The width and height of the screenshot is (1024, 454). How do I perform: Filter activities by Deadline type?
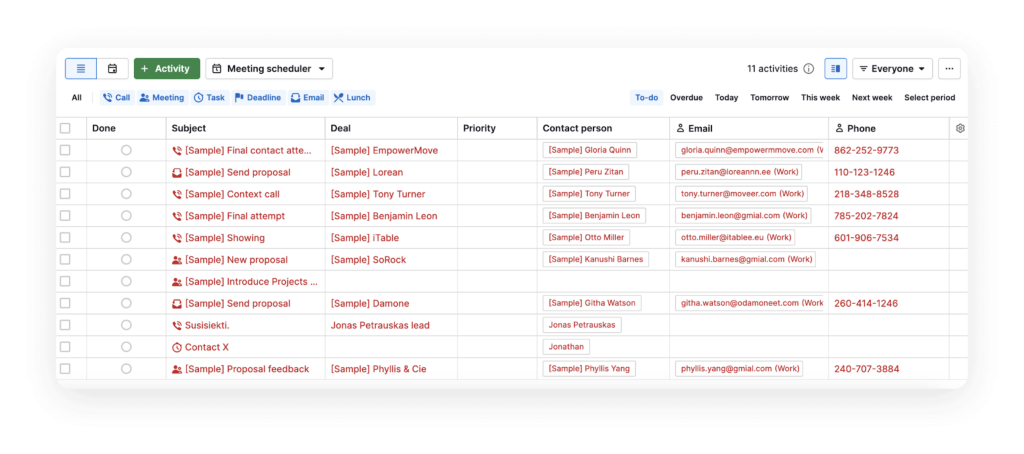pyautogui.click(x=258, y=98)
